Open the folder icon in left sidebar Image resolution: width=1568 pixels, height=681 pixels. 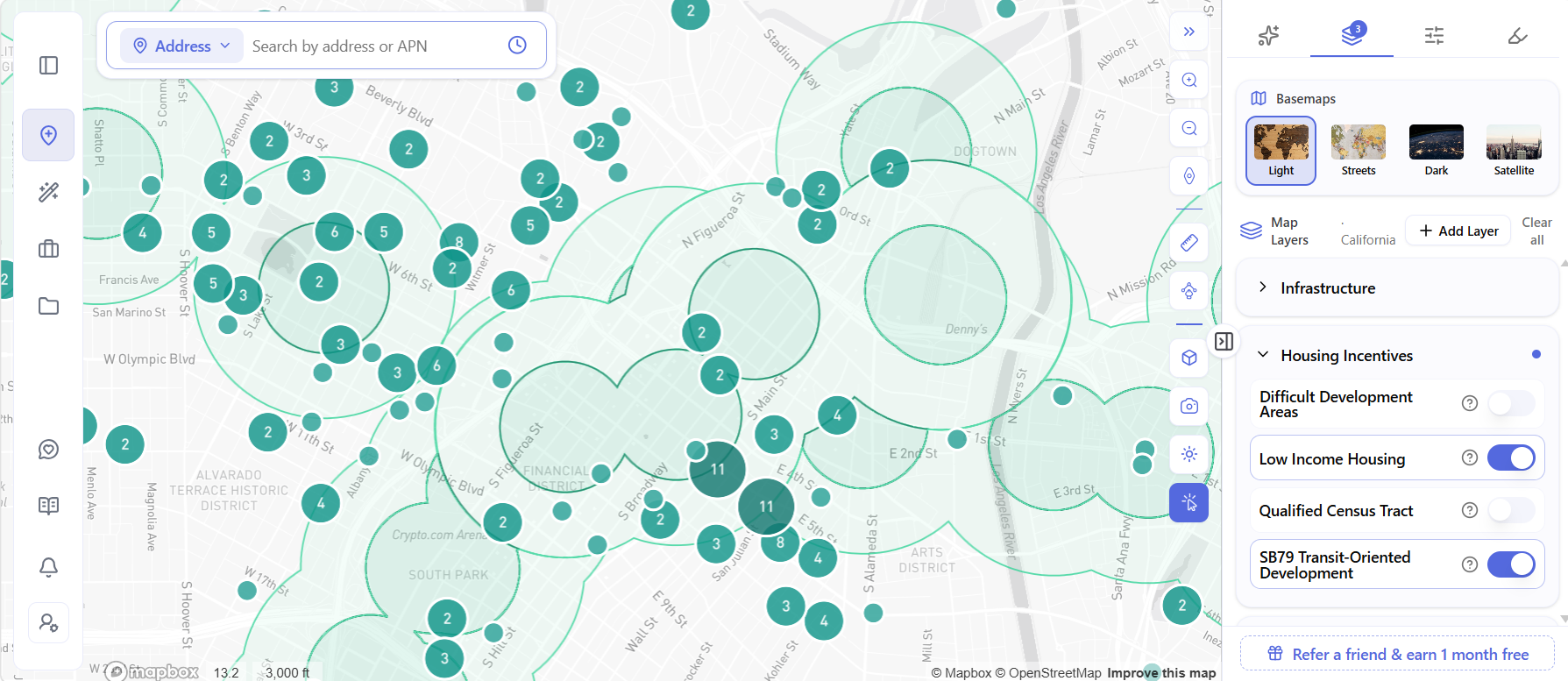tap(49, 306)
